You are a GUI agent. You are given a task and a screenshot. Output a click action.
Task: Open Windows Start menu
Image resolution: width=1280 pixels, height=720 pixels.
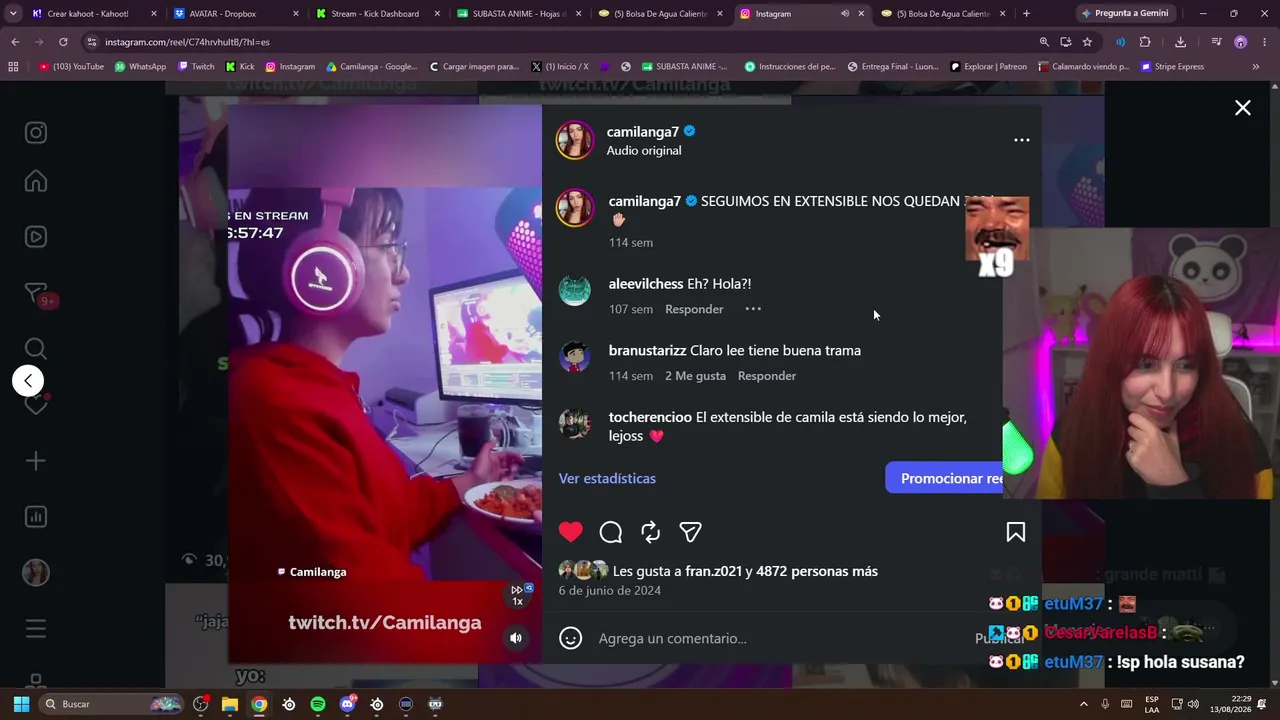tap(21, 704)
